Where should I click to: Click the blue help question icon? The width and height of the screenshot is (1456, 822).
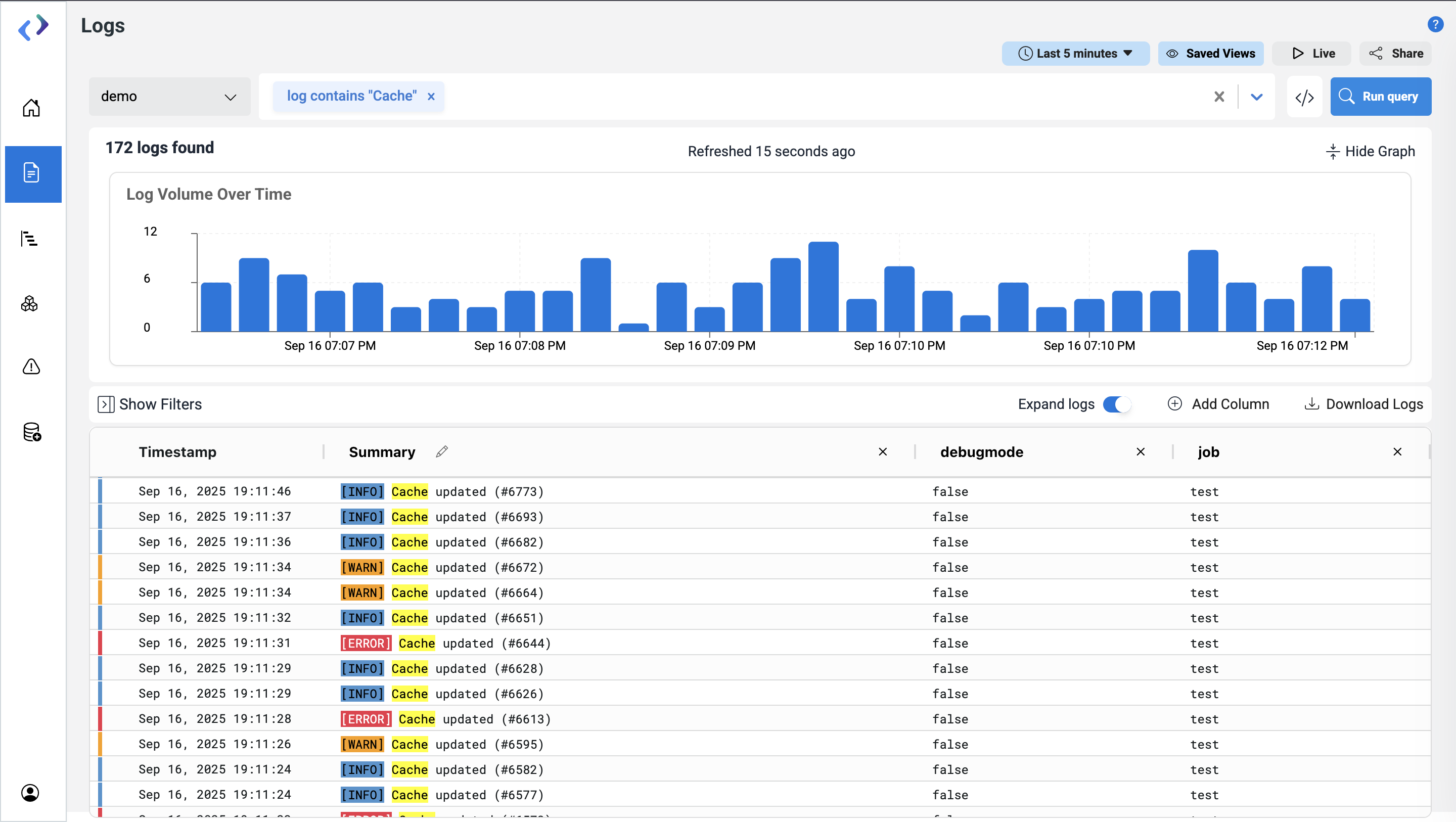click(1435, 24)
